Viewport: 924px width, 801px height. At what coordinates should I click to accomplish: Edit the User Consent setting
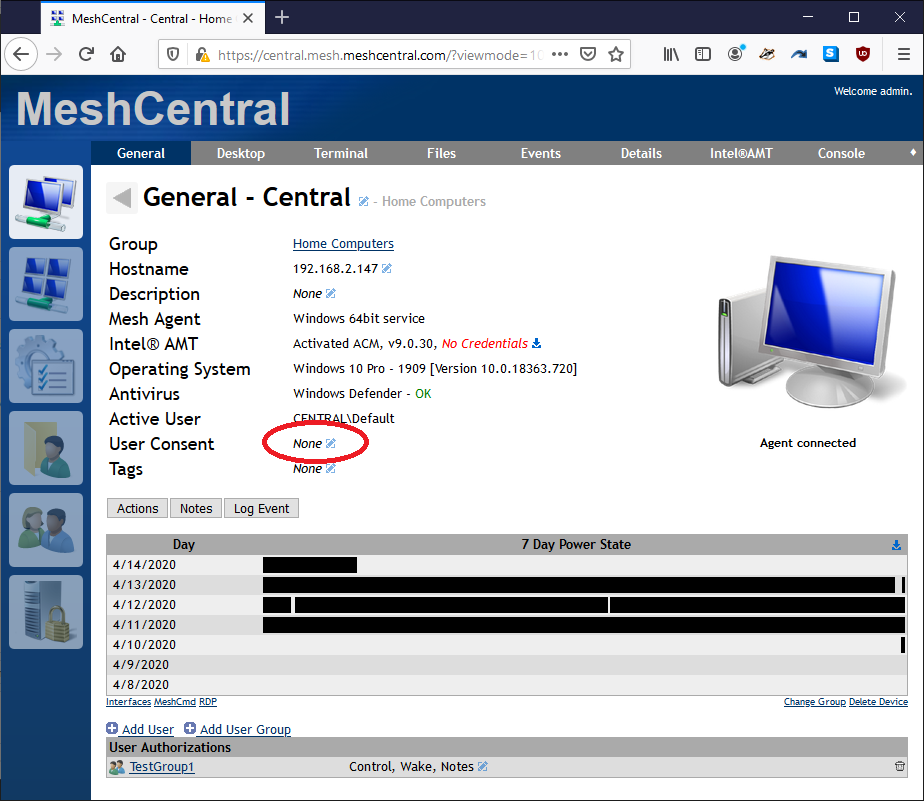pyautogui.click(x=331, y=443)
